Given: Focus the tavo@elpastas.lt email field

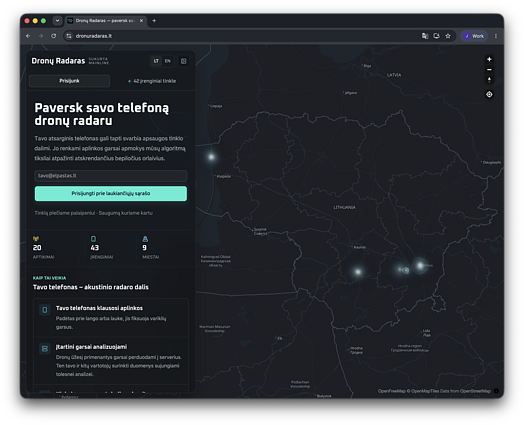Looking at the screenshot, I should [111, 176].
